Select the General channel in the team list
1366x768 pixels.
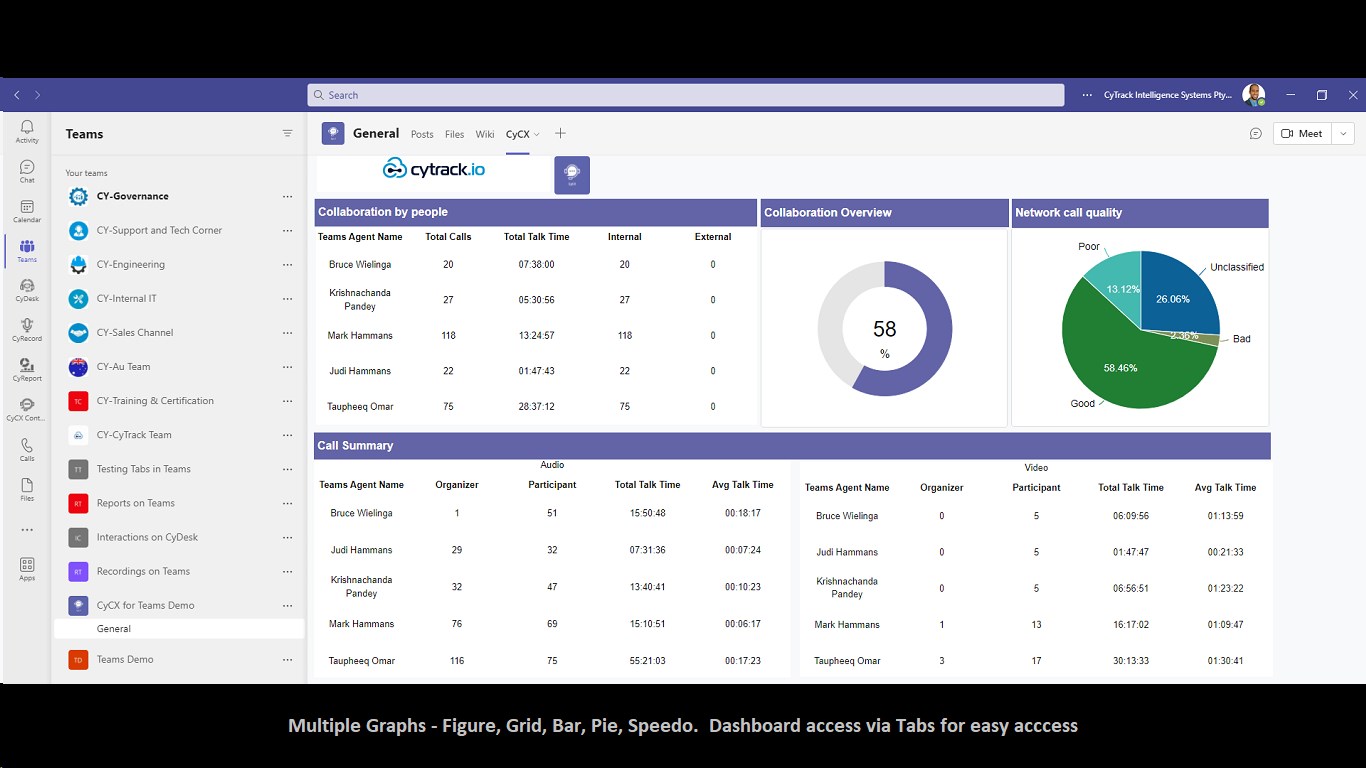point(179,629)
